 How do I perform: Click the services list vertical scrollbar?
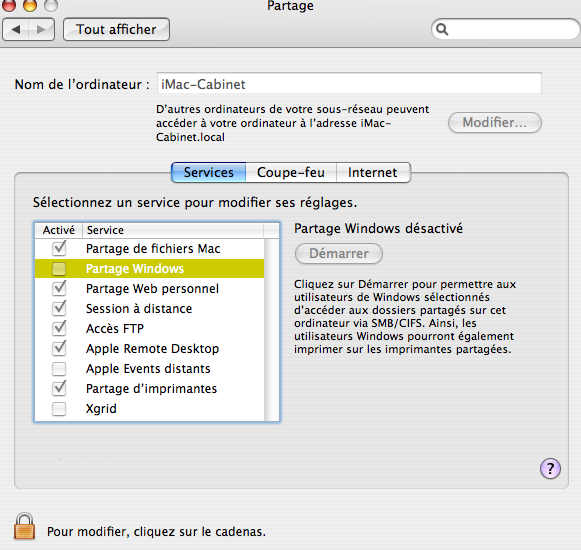[272, 329]
